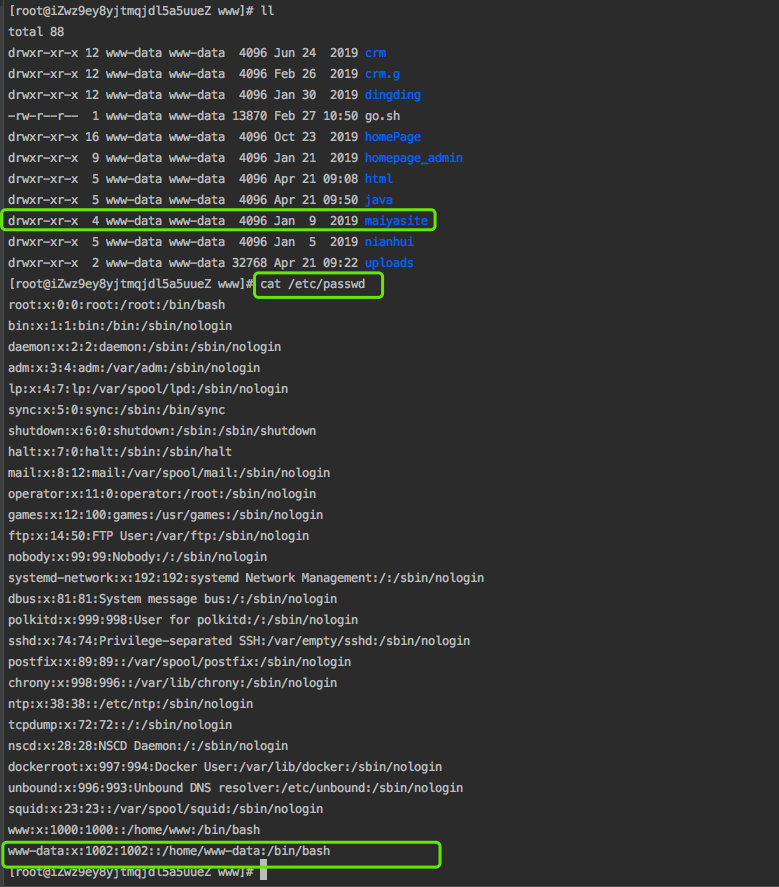
Task: Click the ll command on first line
Action: point(266,11)
